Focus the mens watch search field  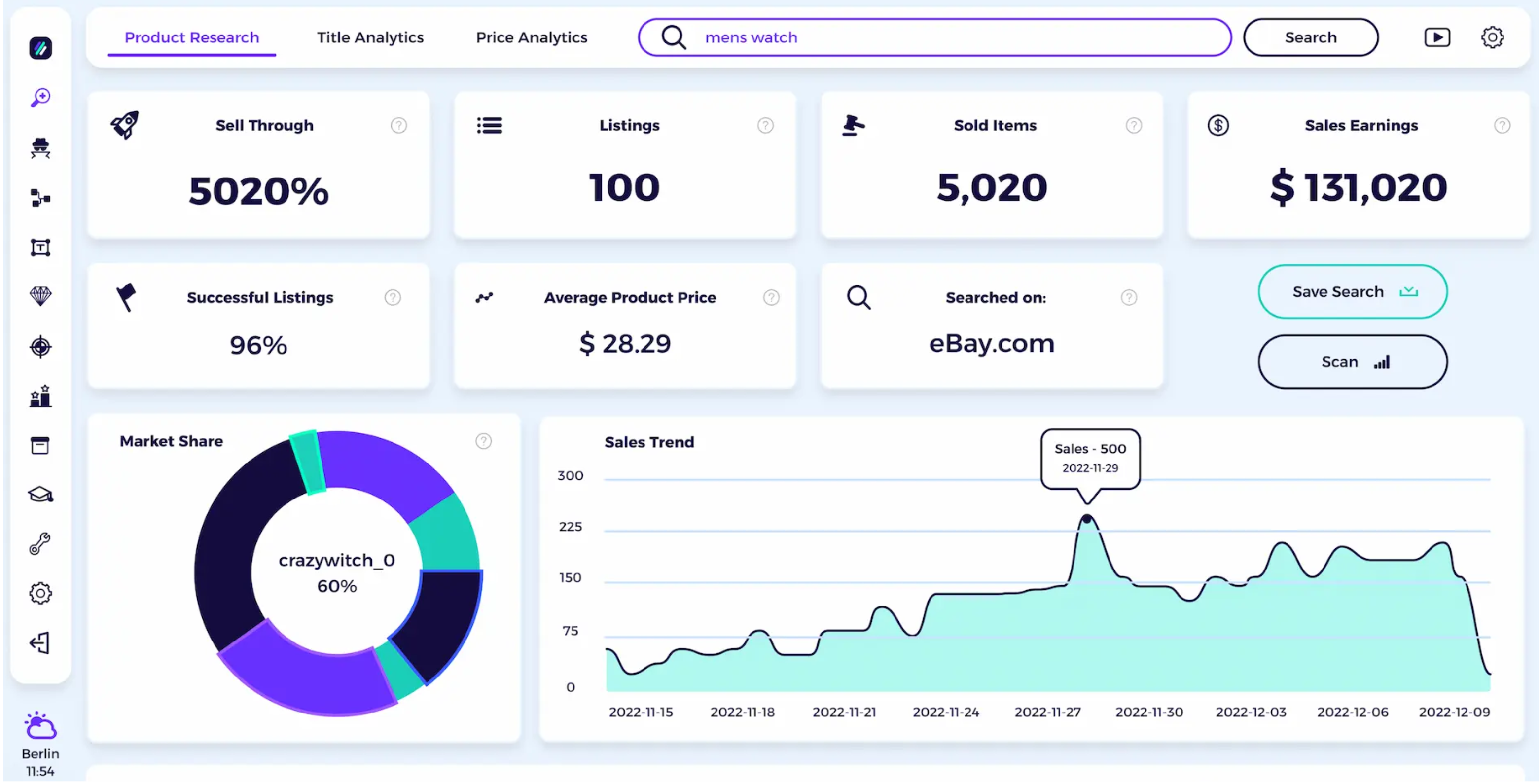(x=934, y=37)
